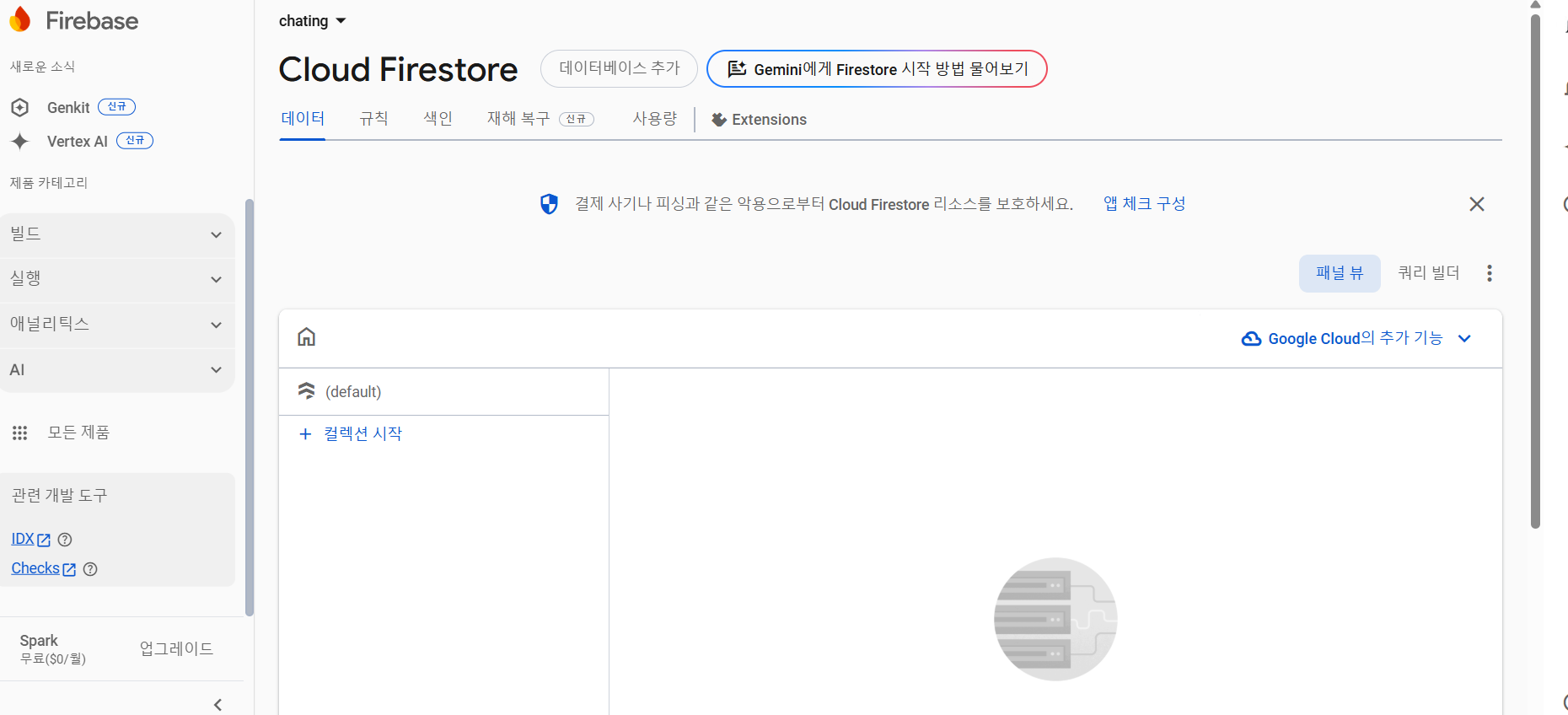The width and height of the screenshot is (1568, 715).
Task: Expand Google Cloud 추가 기능 dropdown
Action: tap(1464, 339)
